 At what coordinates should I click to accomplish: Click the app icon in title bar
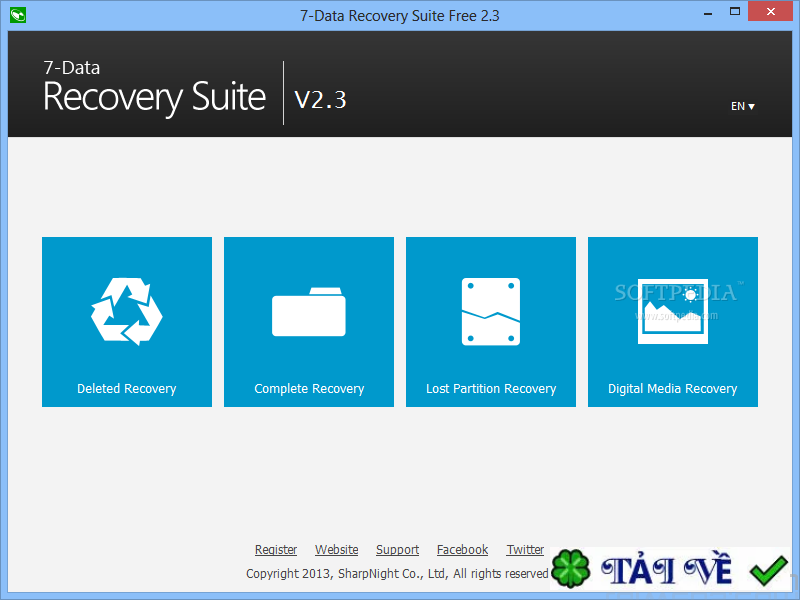click(17, 15)
